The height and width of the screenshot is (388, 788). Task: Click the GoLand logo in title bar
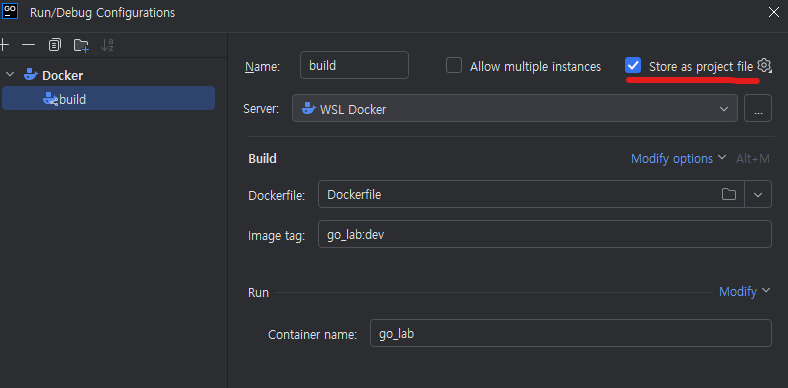click(10, 11)
